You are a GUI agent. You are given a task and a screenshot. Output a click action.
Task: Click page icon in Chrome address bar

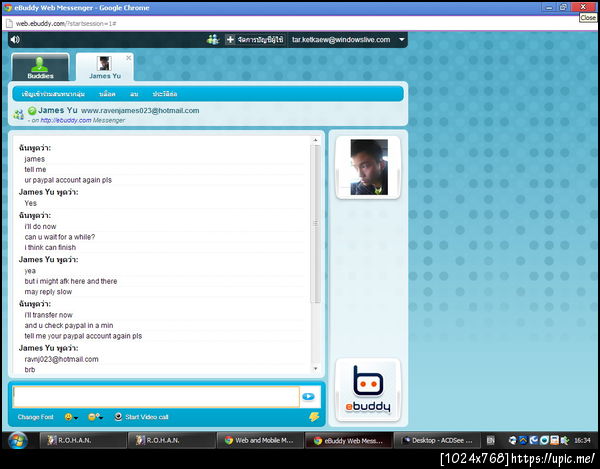coord(8,24)
